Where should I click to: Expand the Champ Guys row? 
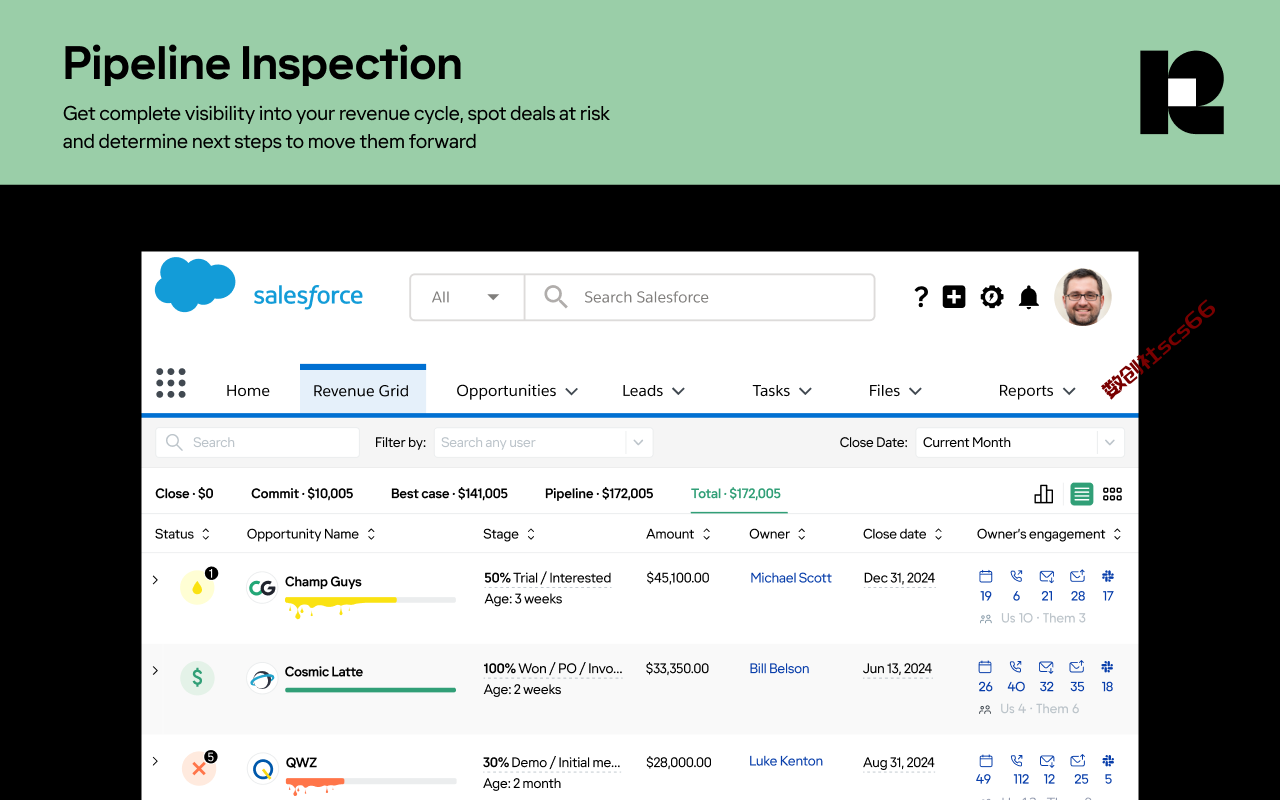tap(155, 580)
